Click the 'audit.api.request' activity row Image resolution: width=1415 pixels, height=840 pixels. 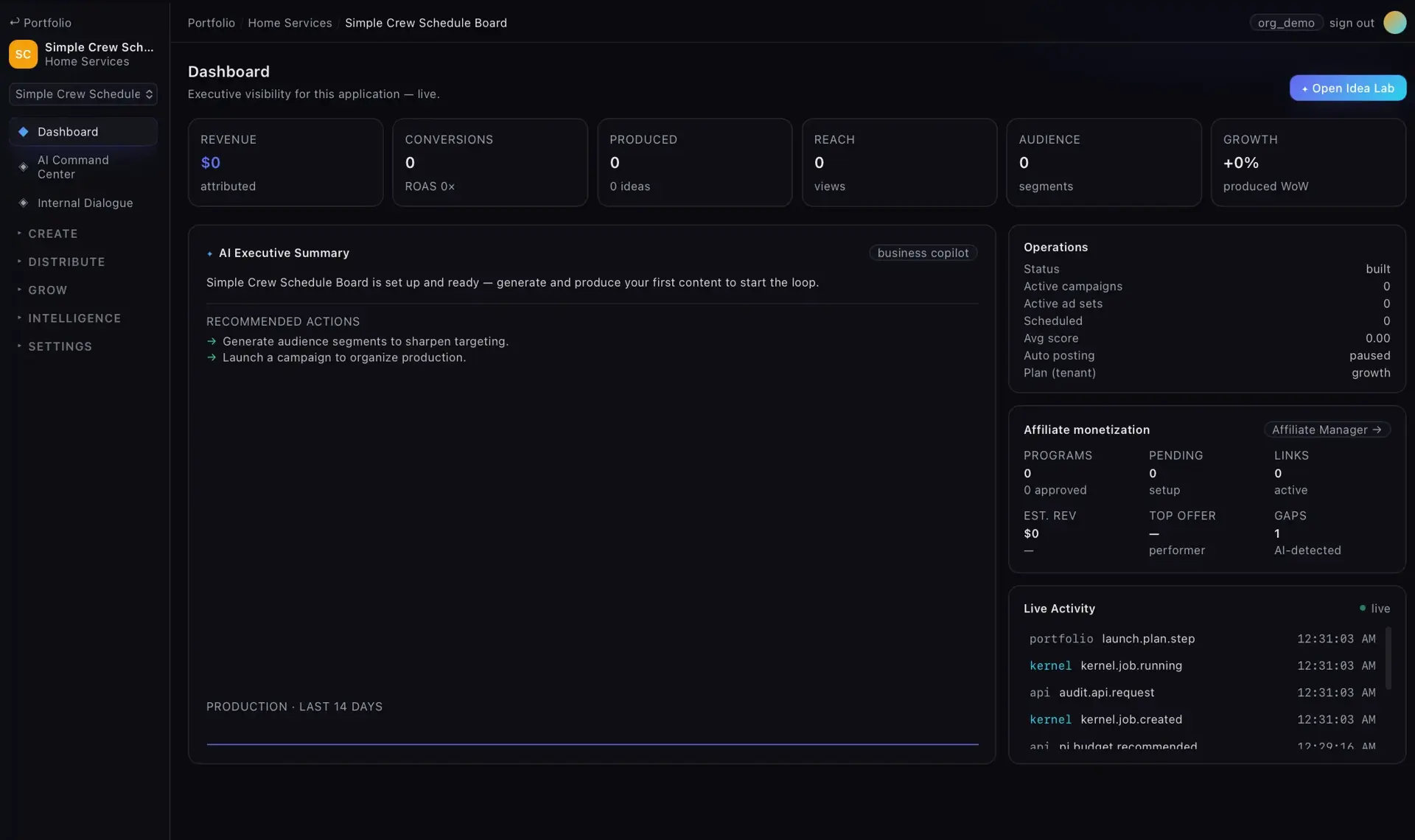click(1202, 693)
